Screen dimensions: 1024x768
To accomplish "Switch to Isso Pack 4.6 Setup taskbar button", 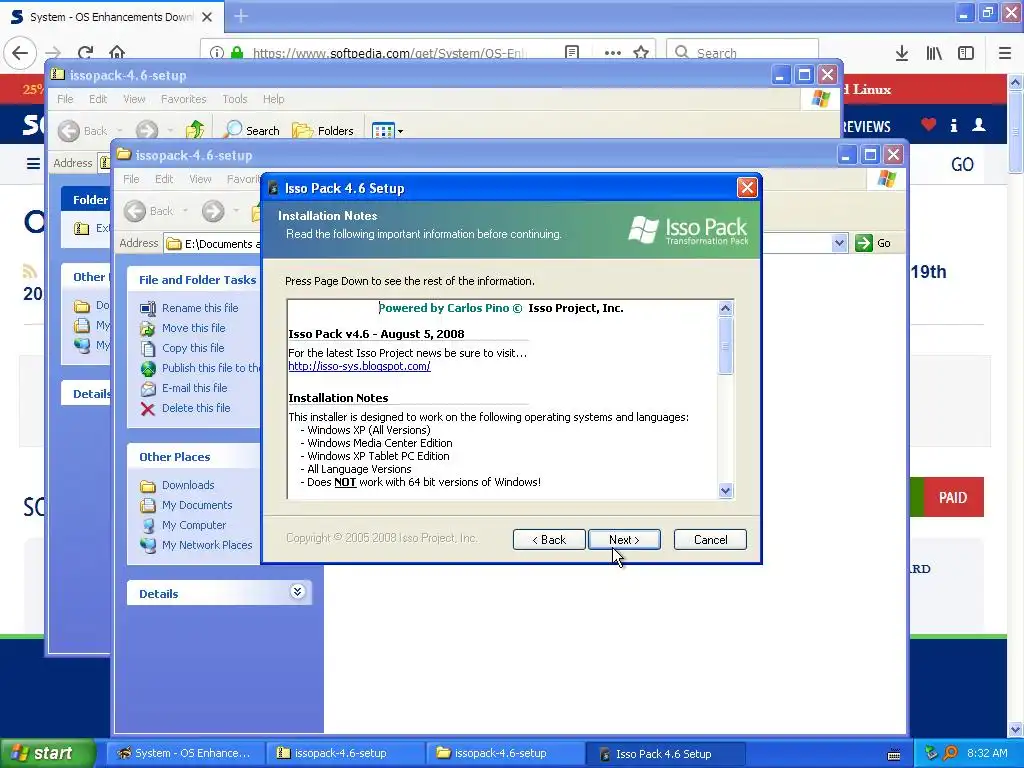I will (x=665, y=754).
